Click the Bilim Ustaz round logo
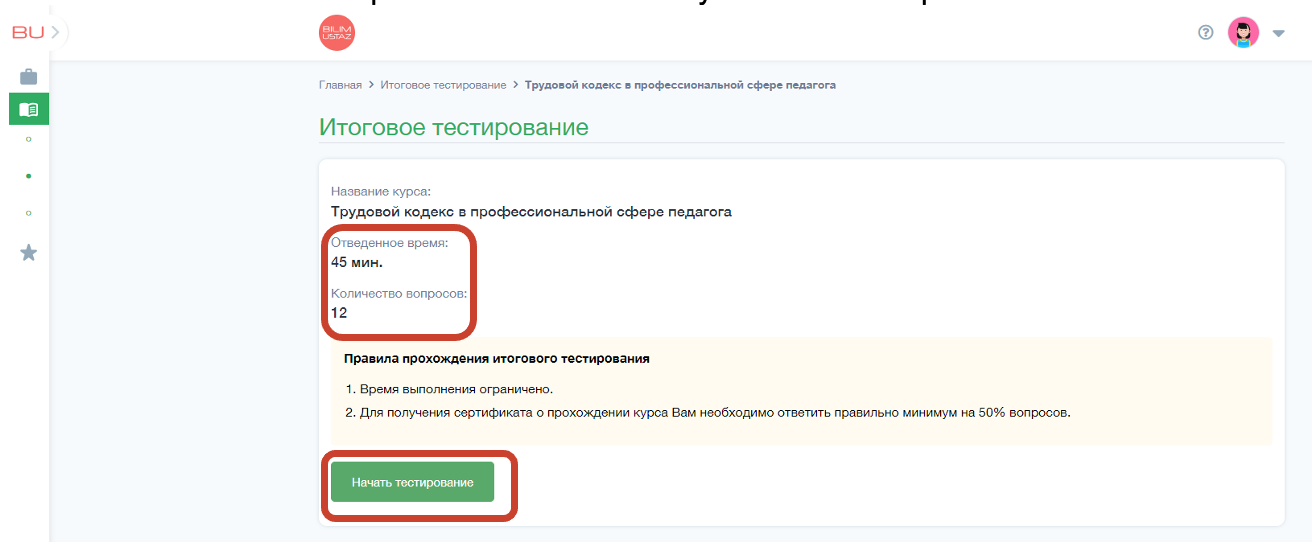The height and width of the screenshot is (547, 1316). [x=337, y=33]
